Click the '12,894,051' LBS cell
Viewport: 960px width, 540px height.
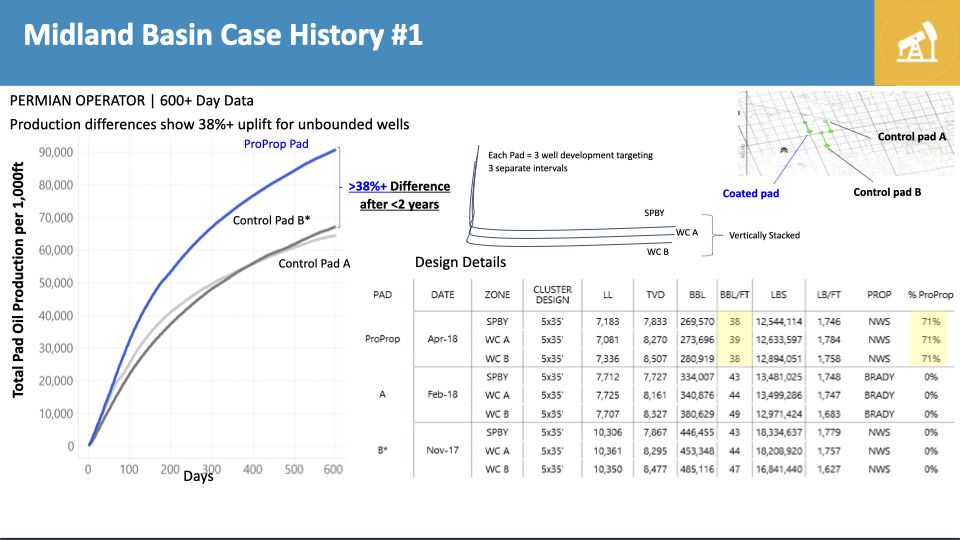(x=779, y=359)
